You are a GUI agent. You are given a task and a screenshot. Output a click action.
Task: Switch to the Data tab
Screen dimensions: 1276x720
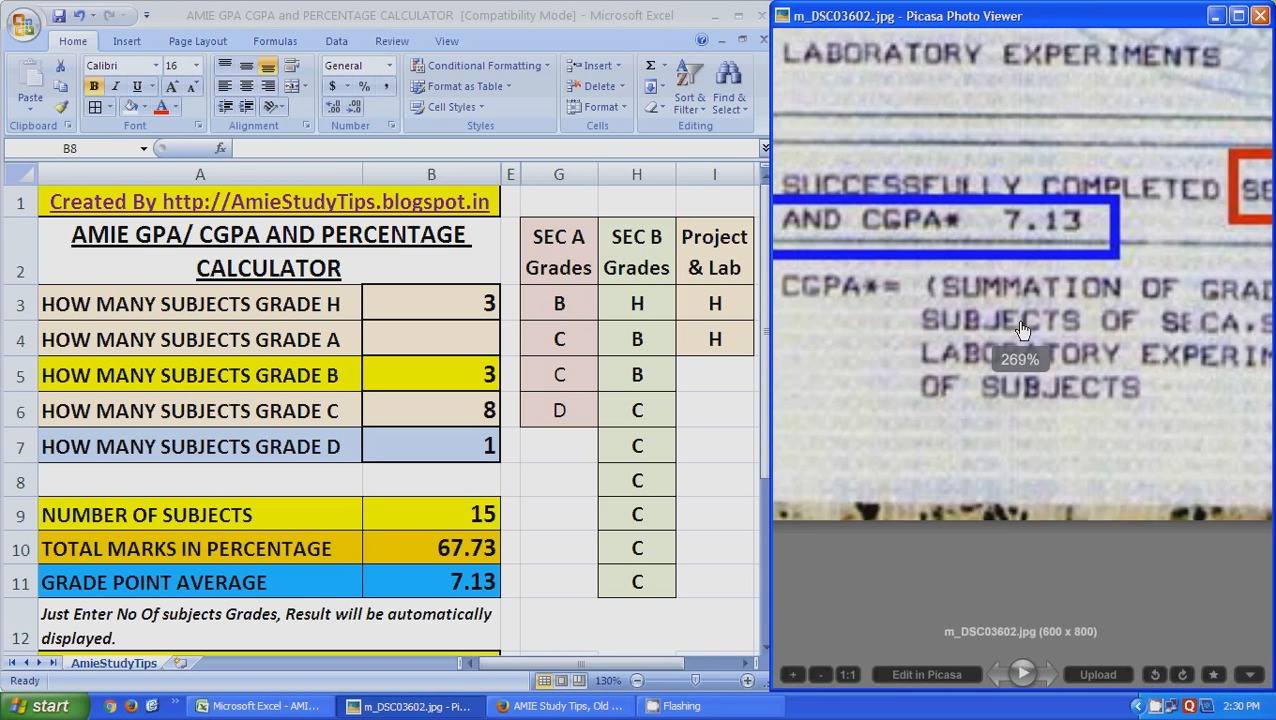click(x=337, y=41)
